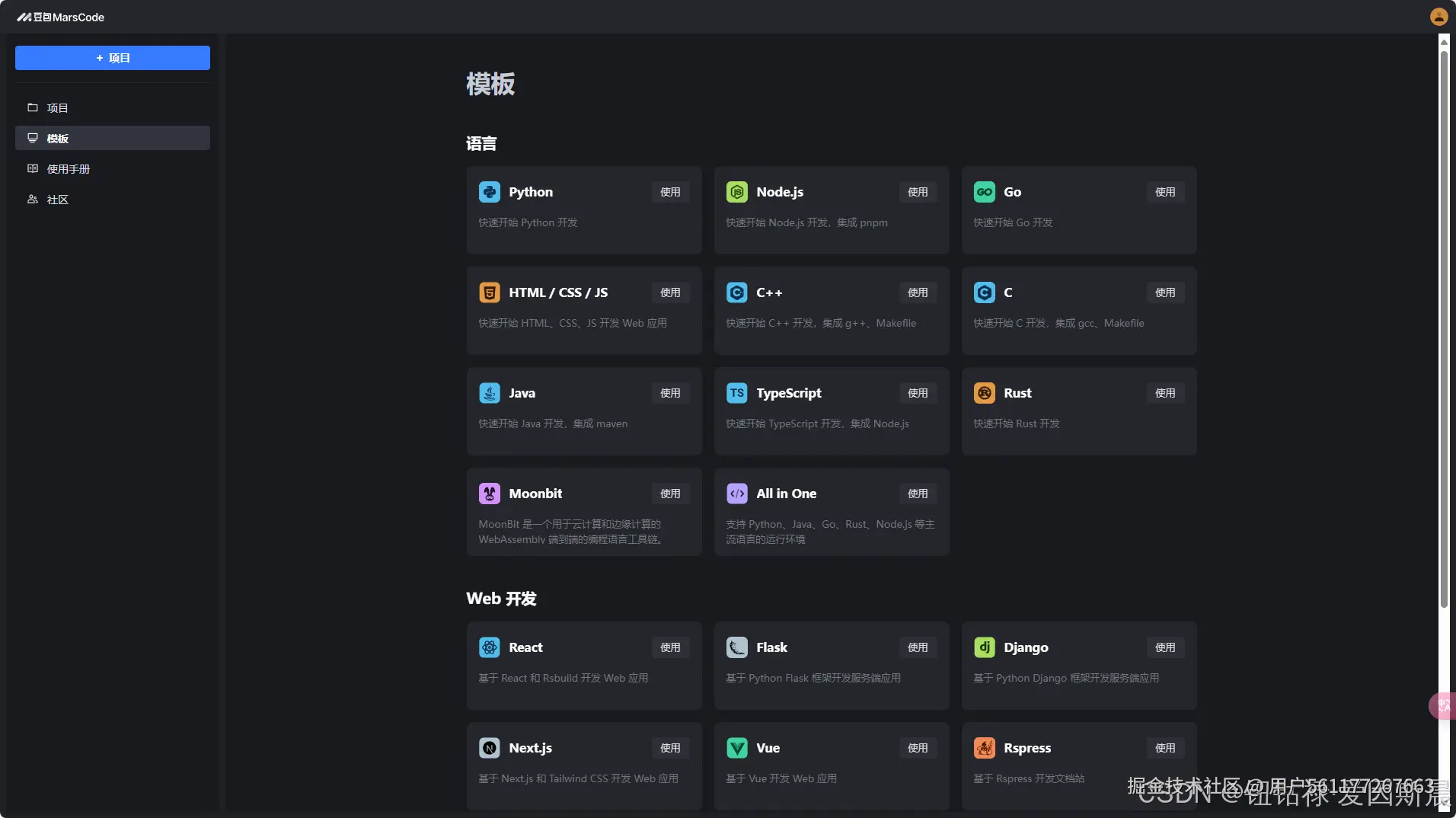Click the '基于 Vue 开发 Web 应用' description

[781, 778]
